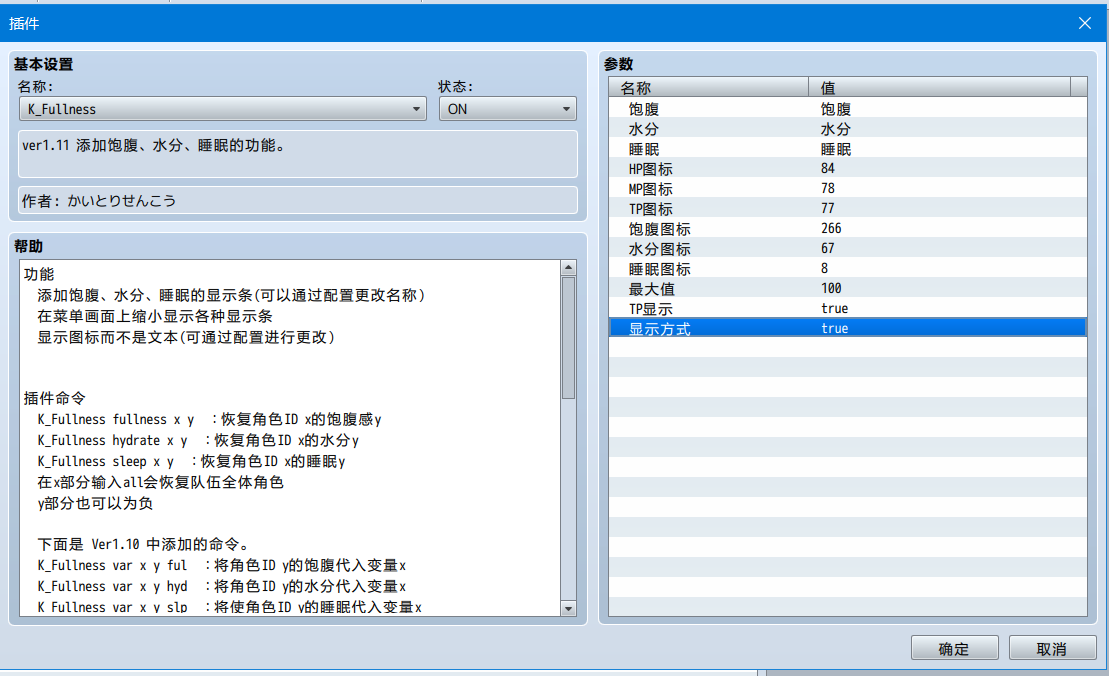
Task: Click the help line K_Fullness fullness x y
Action: pyautogui.click(x=209, y=419)
